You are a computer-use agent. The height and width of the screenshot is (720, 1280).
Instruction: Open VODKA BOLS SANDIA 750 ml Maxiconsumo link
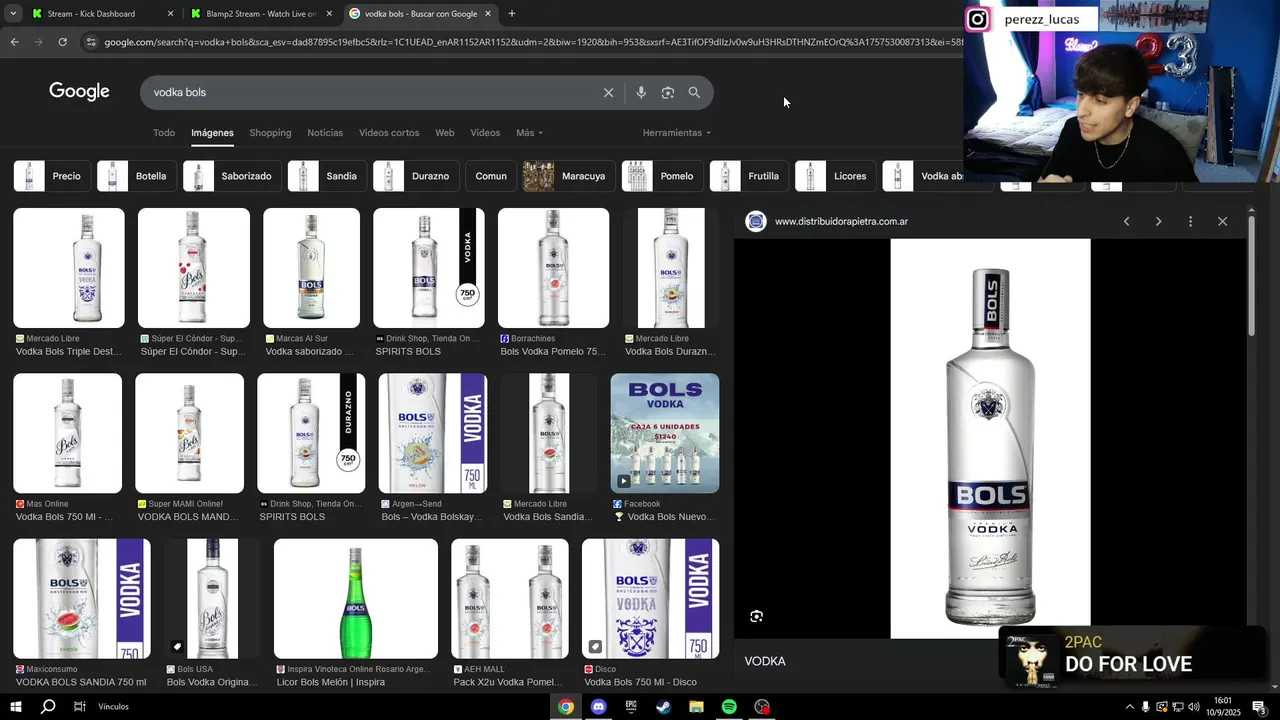pos(81,682)
